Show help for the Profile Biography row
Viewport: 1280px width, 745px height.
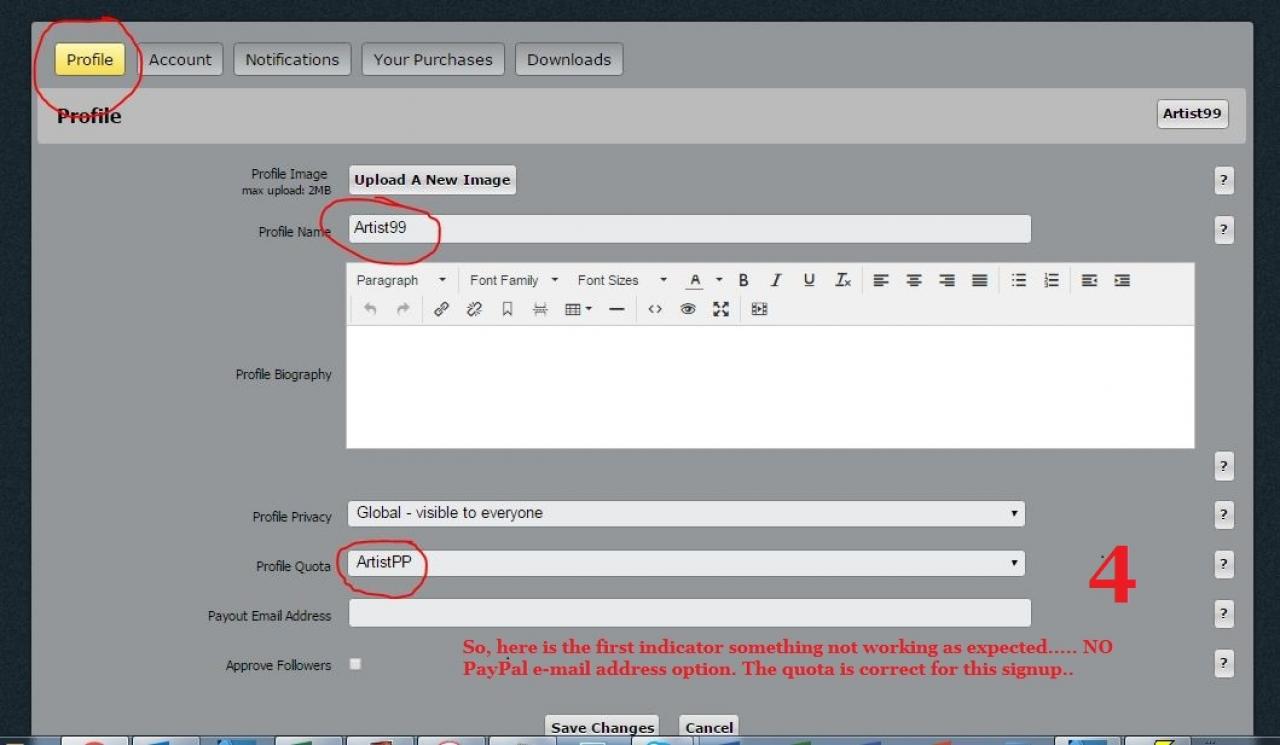1223,466
